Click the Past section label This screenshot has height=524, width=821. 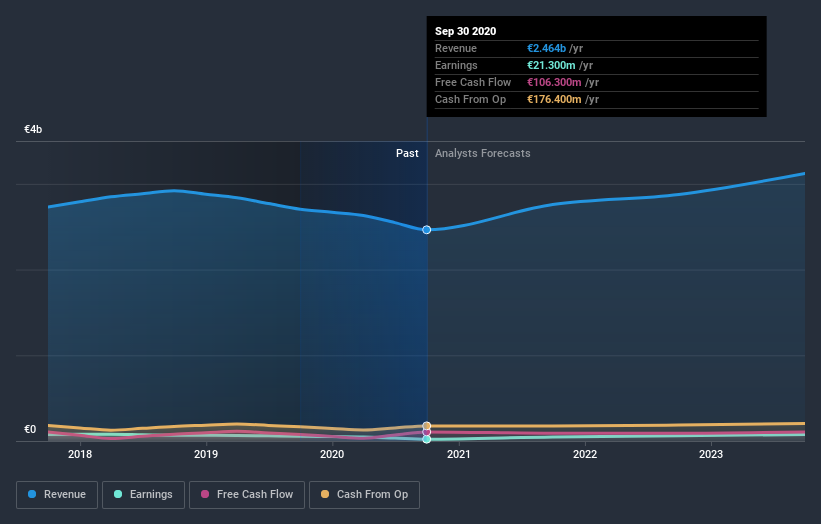[407, 153]
